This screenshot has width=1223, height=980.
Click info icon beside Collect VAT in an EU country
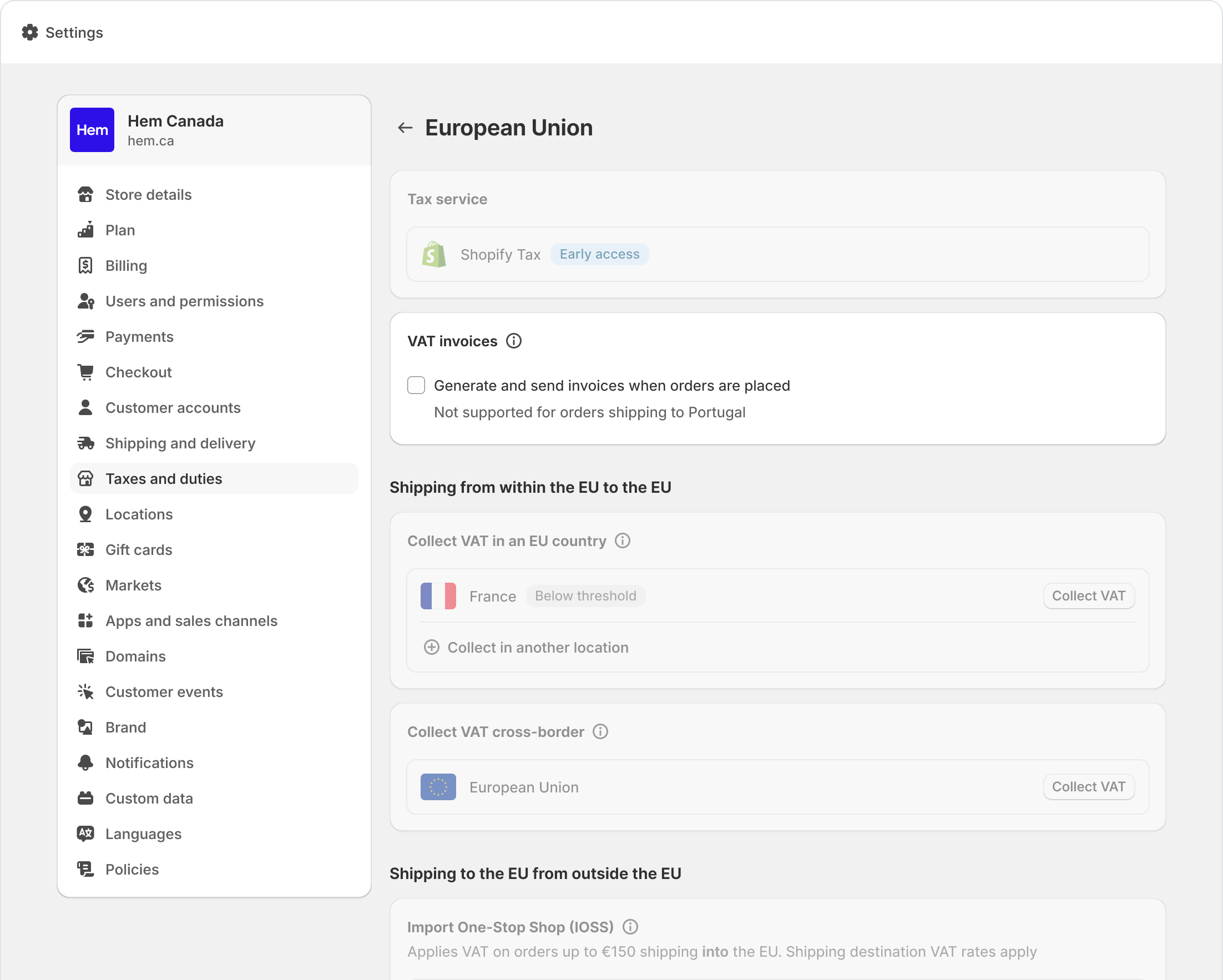pyautogui.click(x=623, y=540)
